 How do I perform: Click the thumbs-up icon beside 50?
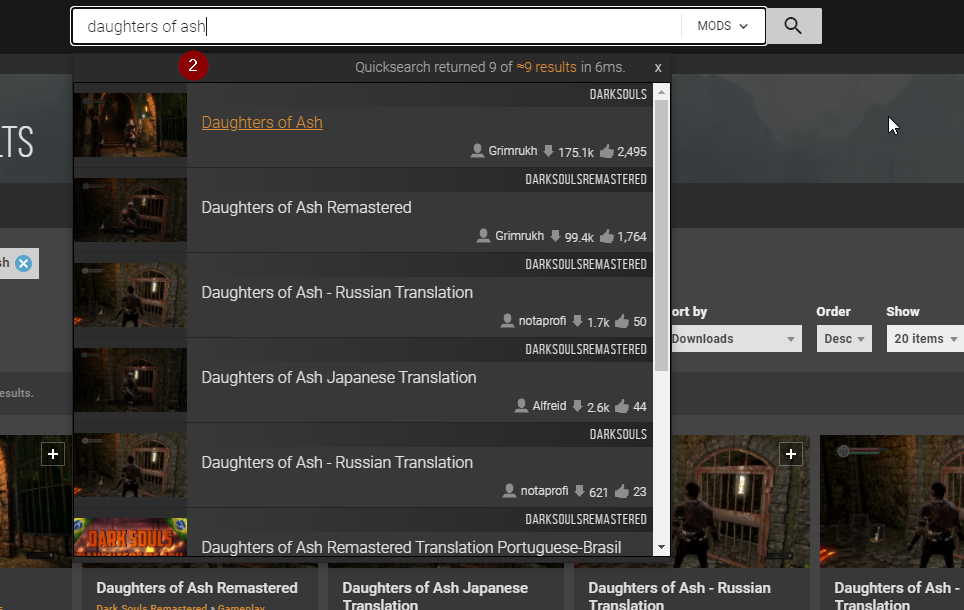point(622,320)
